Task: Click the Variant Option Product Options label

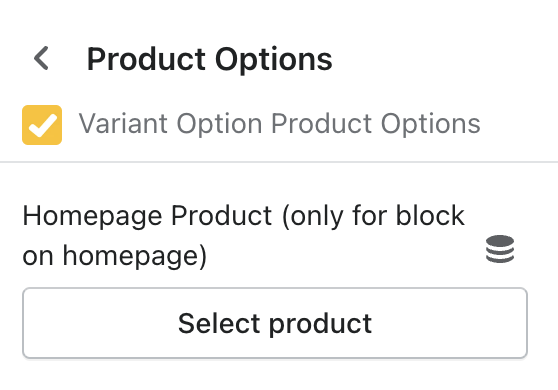Action: (279, 124)
